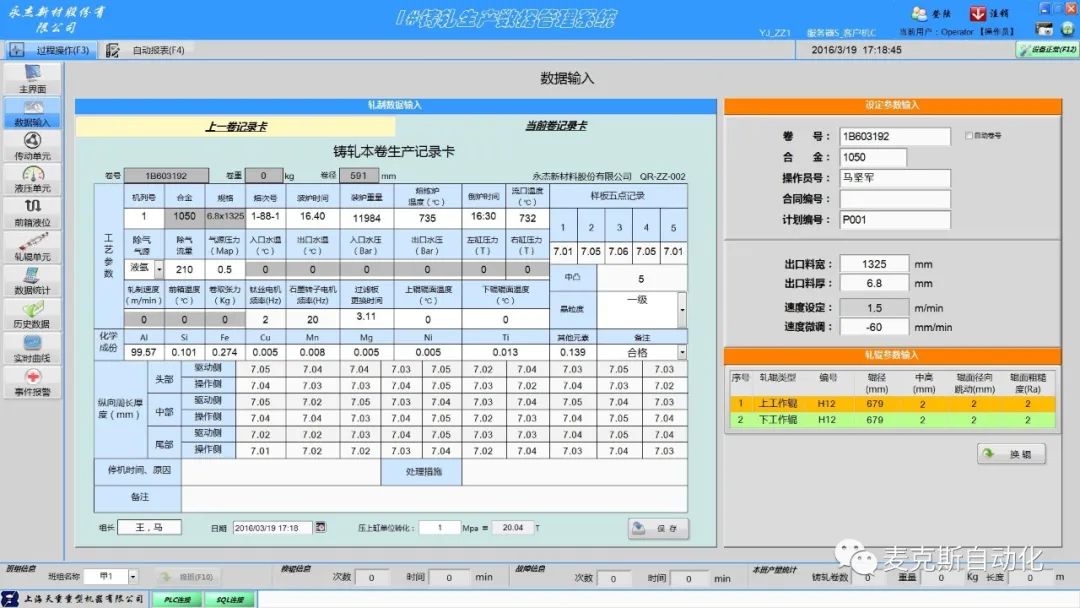
Task: Click the 注销 logout button
Action: point(989,14)
